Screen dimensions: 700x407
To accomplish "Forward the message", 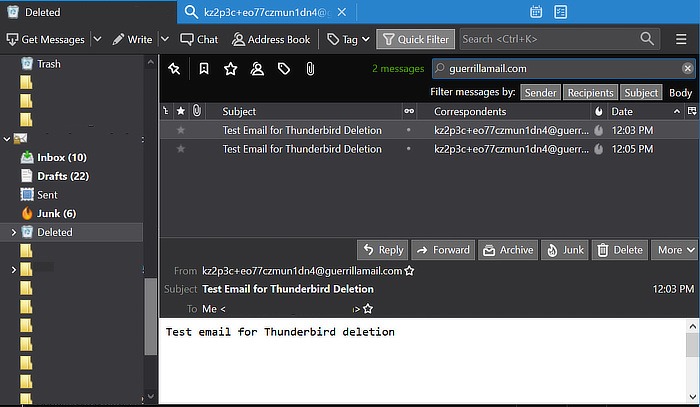I will 443,250.
